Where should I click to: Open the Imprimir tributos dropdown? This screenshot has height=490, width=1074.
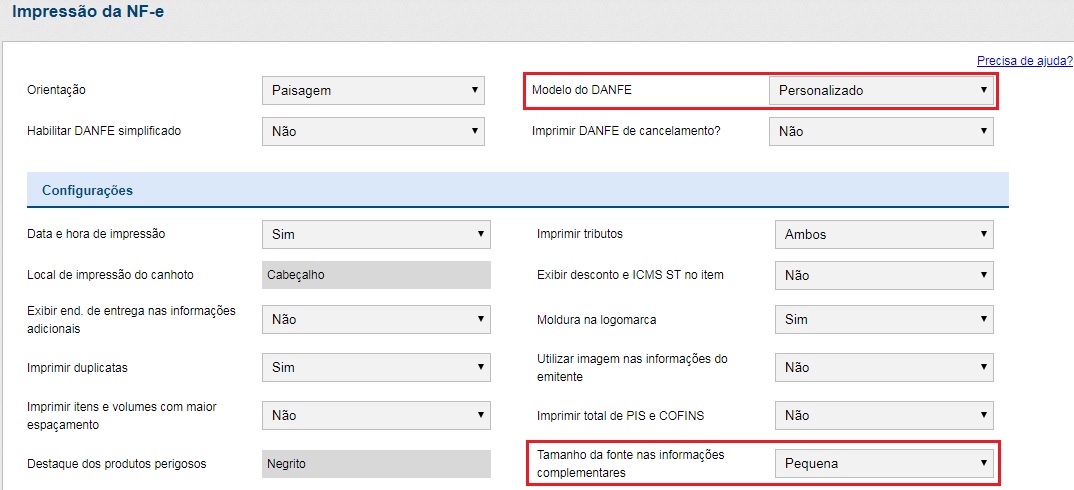click(x=883, y=235)
